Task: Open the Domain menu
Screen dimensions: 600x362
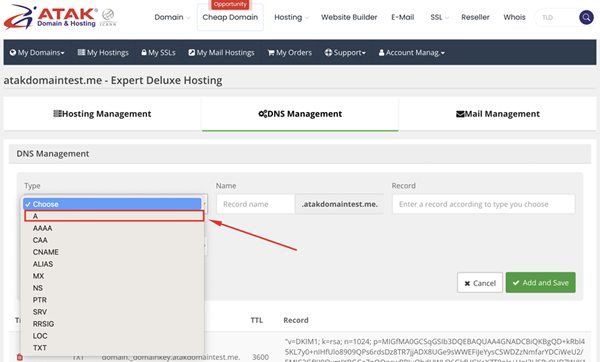Action: pos(172,17)
